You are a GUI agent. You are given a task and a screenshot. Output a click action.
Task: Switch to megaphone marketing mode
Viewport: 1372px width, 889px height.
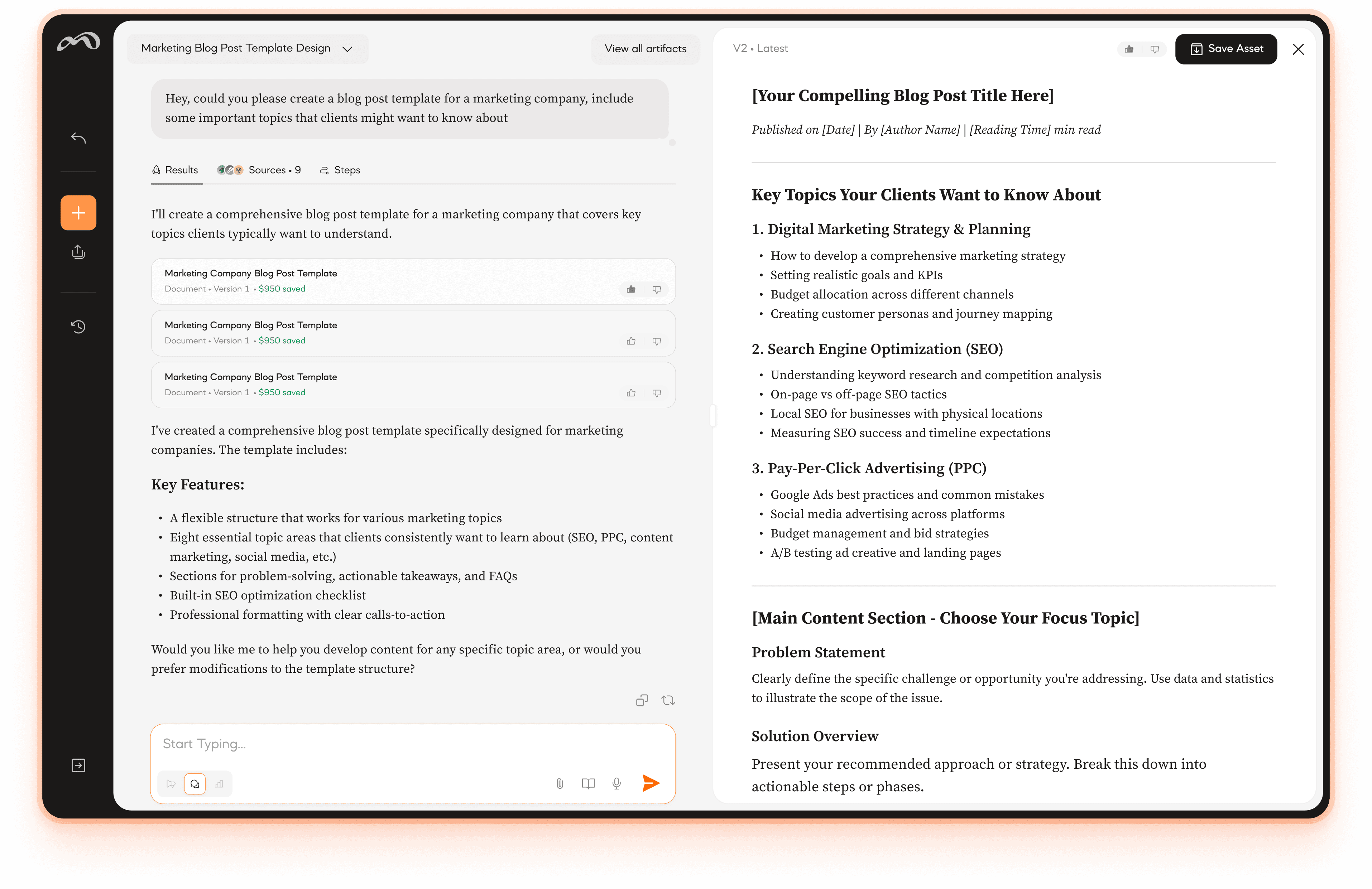click(171, 784)
